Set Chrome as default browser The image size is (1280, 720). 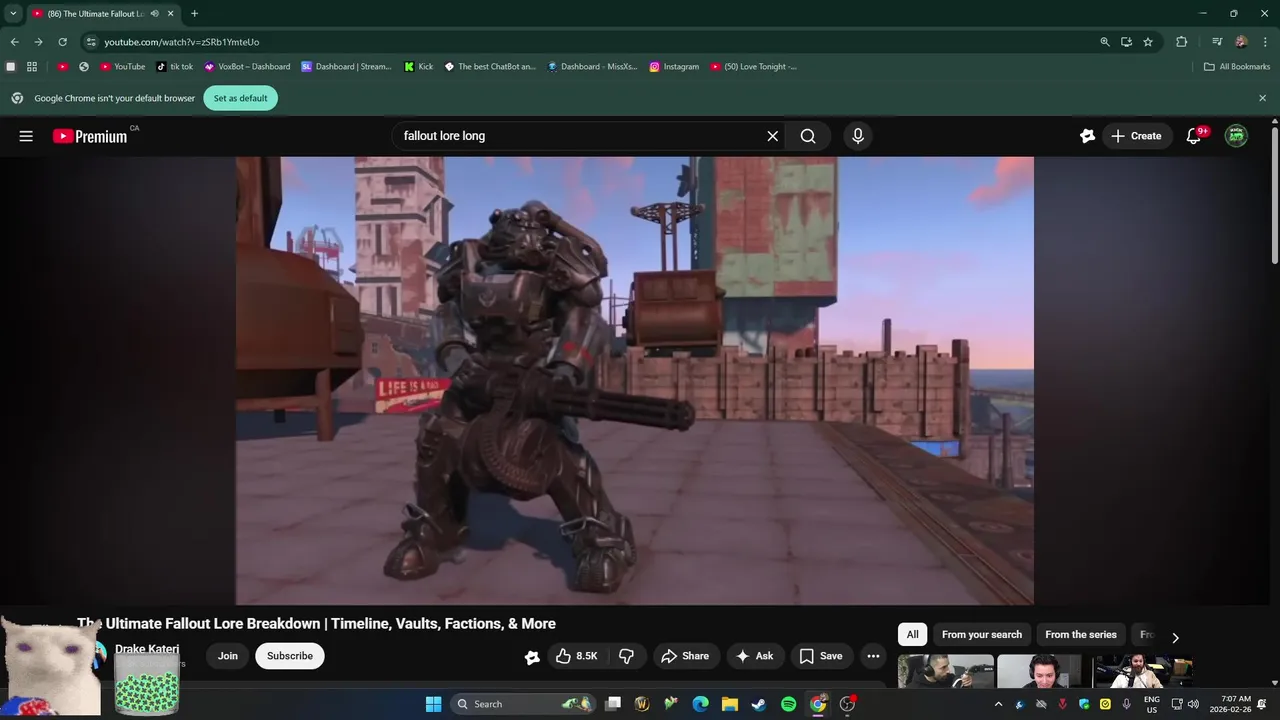click(x=240, y=98)
